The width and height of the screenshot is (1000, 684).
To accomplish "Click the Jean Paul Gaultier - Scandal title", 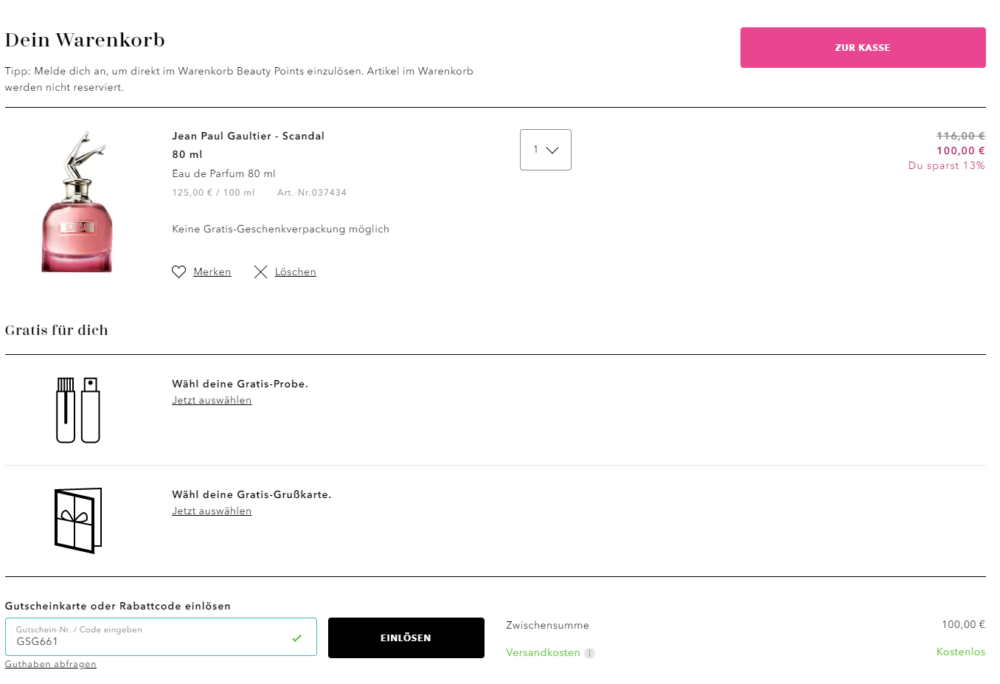I will pos(248,136).
